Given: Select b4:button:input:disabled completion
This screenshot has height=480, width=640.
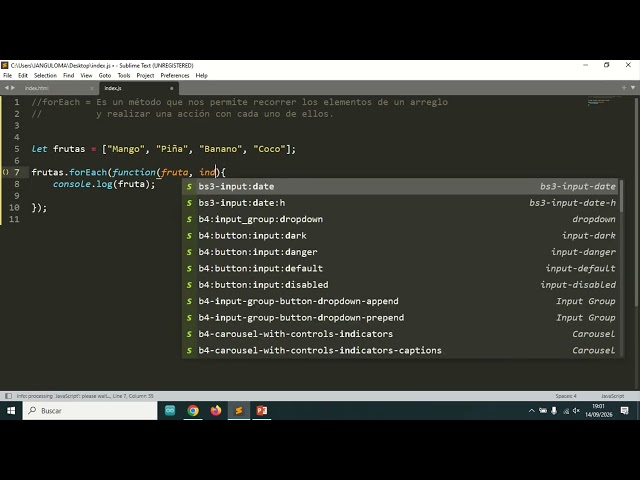Looking at the screenshot, I should click(401, 284).
